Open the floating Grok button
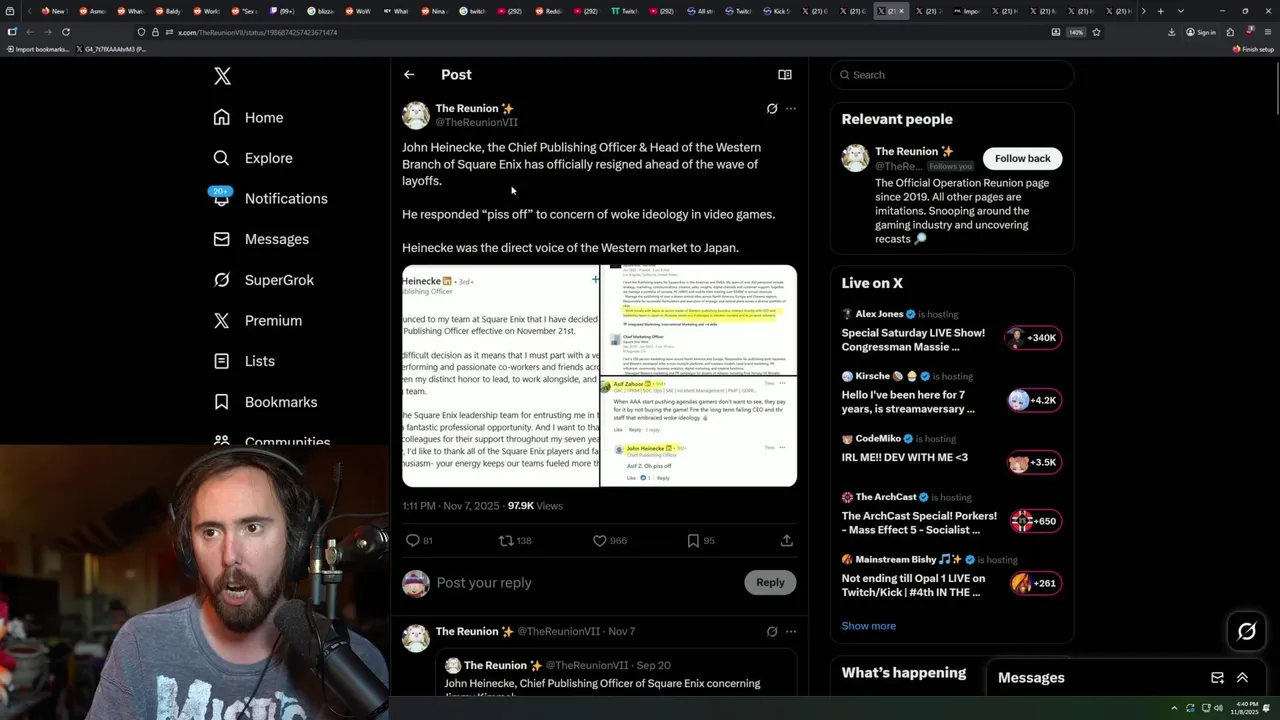The image size is (1280, 720). pos(1247,631)
